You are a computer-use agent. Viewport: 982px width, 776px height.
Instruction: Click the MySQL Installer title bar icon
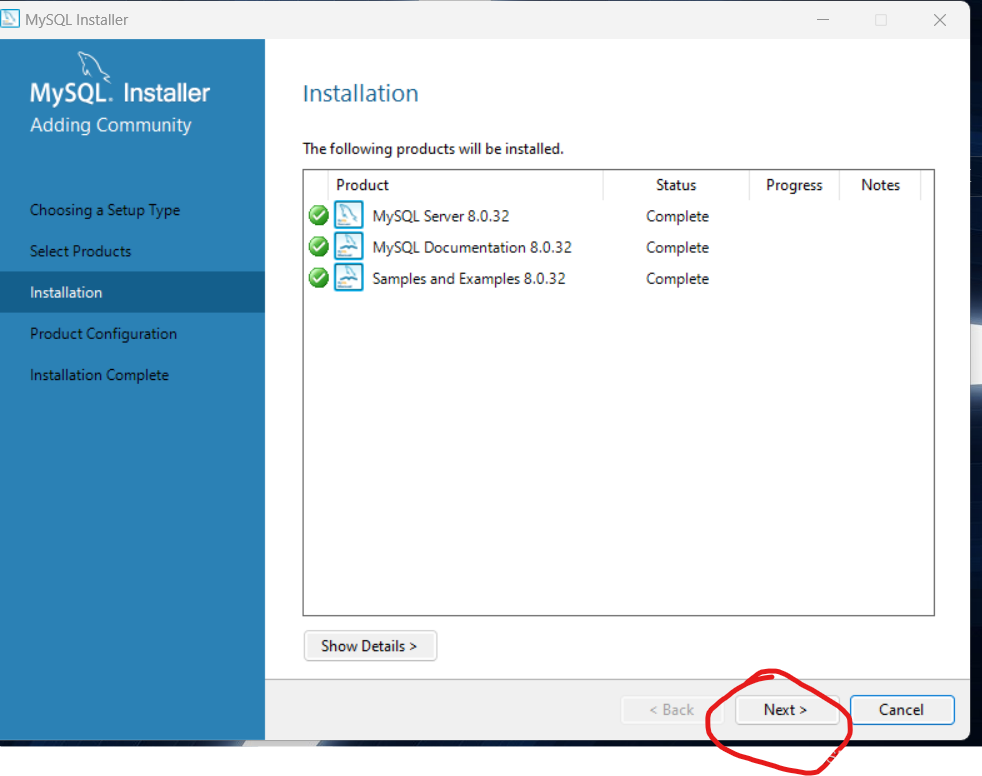(x=9, y=19)
